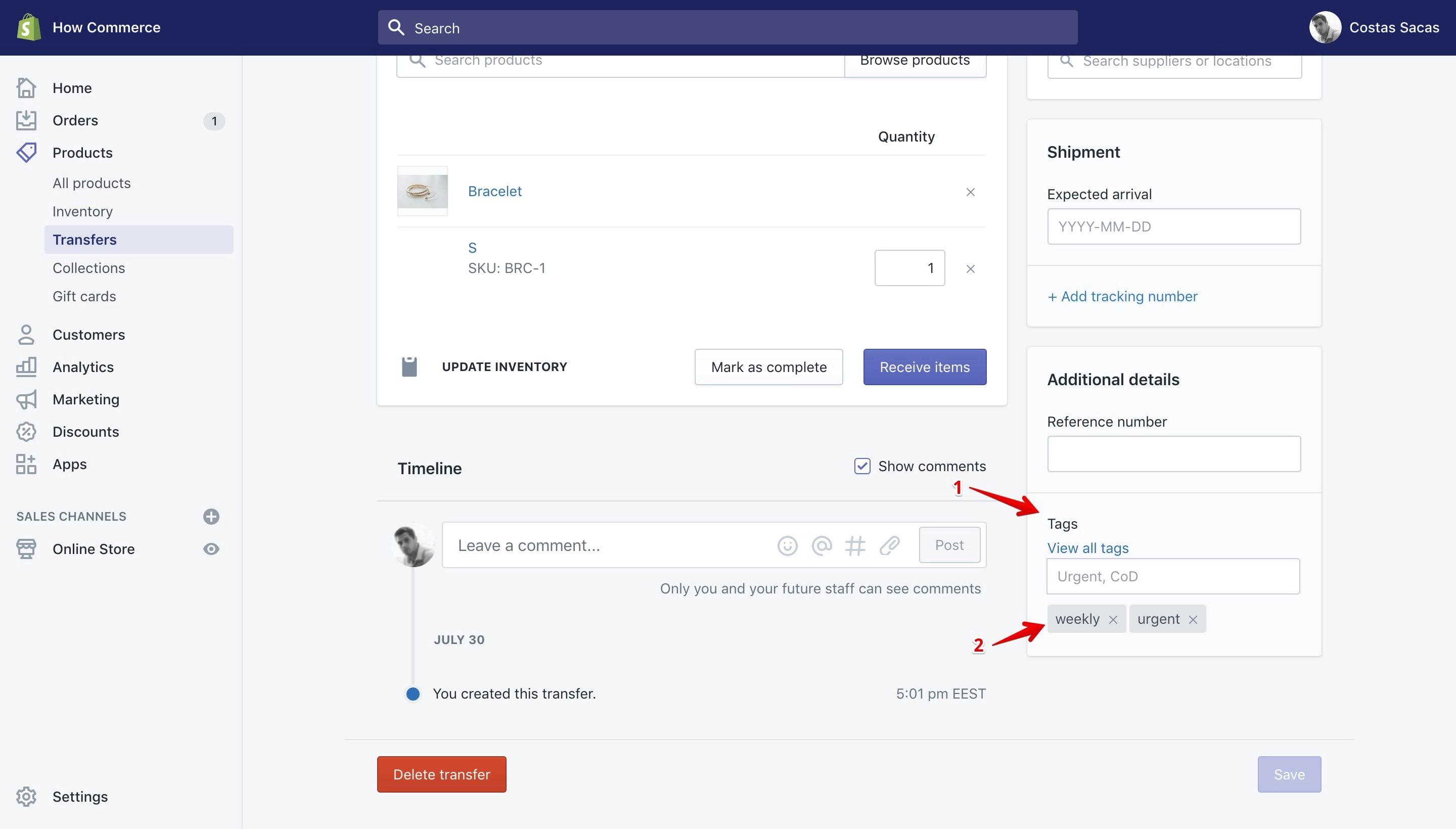
Task: Click the Customers person icon
Action: coord(26,335)
